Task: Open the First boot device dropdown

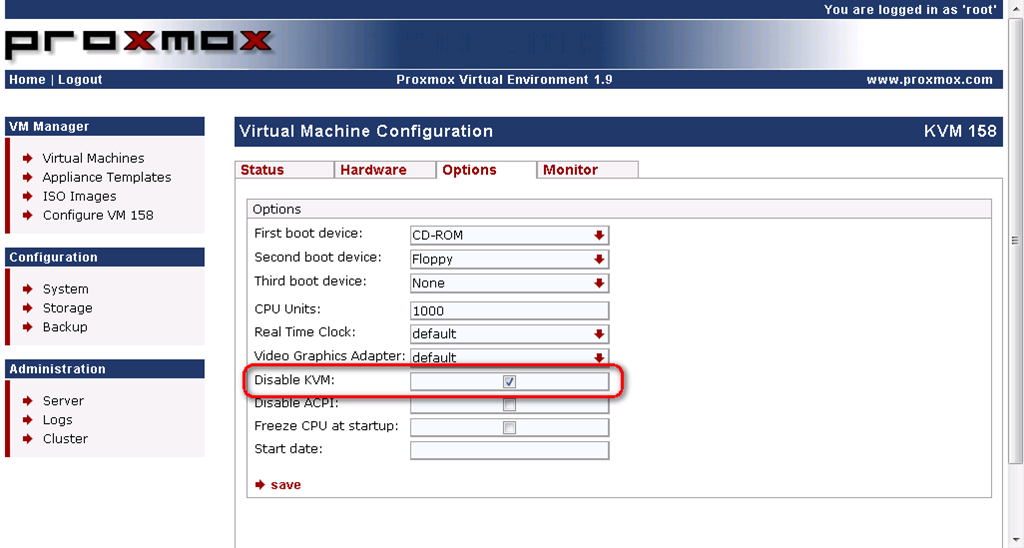Action: click(x=509, y=235)
